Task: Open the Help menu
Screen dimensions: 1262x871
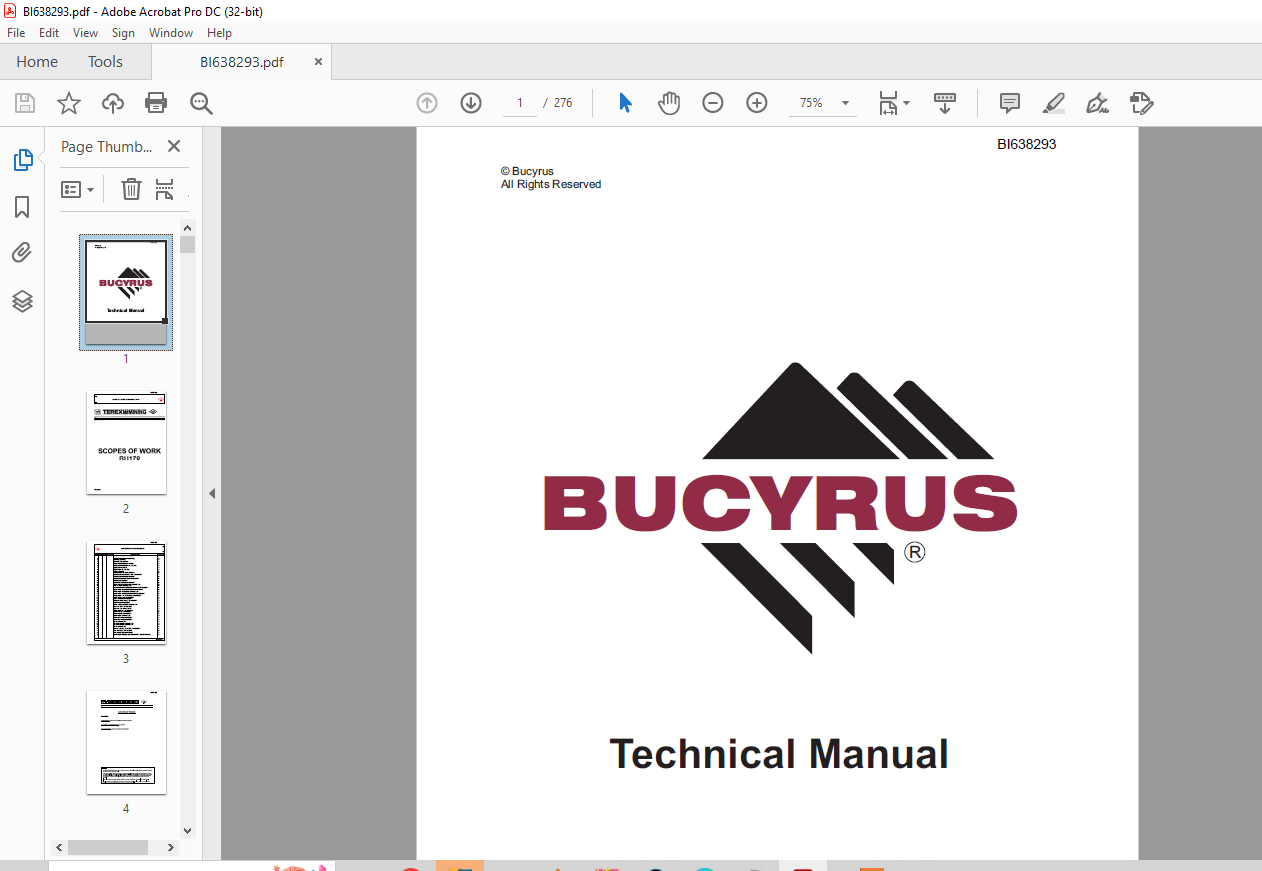Action: 219,33
